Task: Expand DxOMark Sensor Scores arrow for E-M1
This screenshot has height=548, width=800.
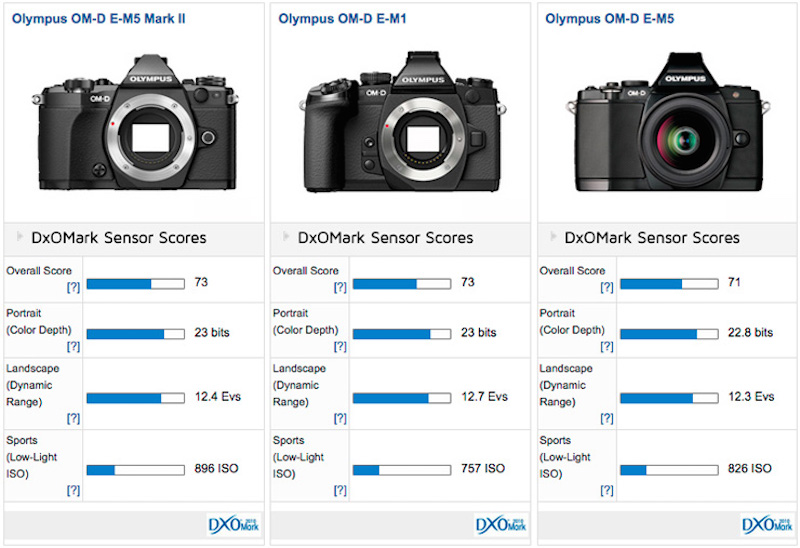Action: pyautogui.click(x=286, y=238)
